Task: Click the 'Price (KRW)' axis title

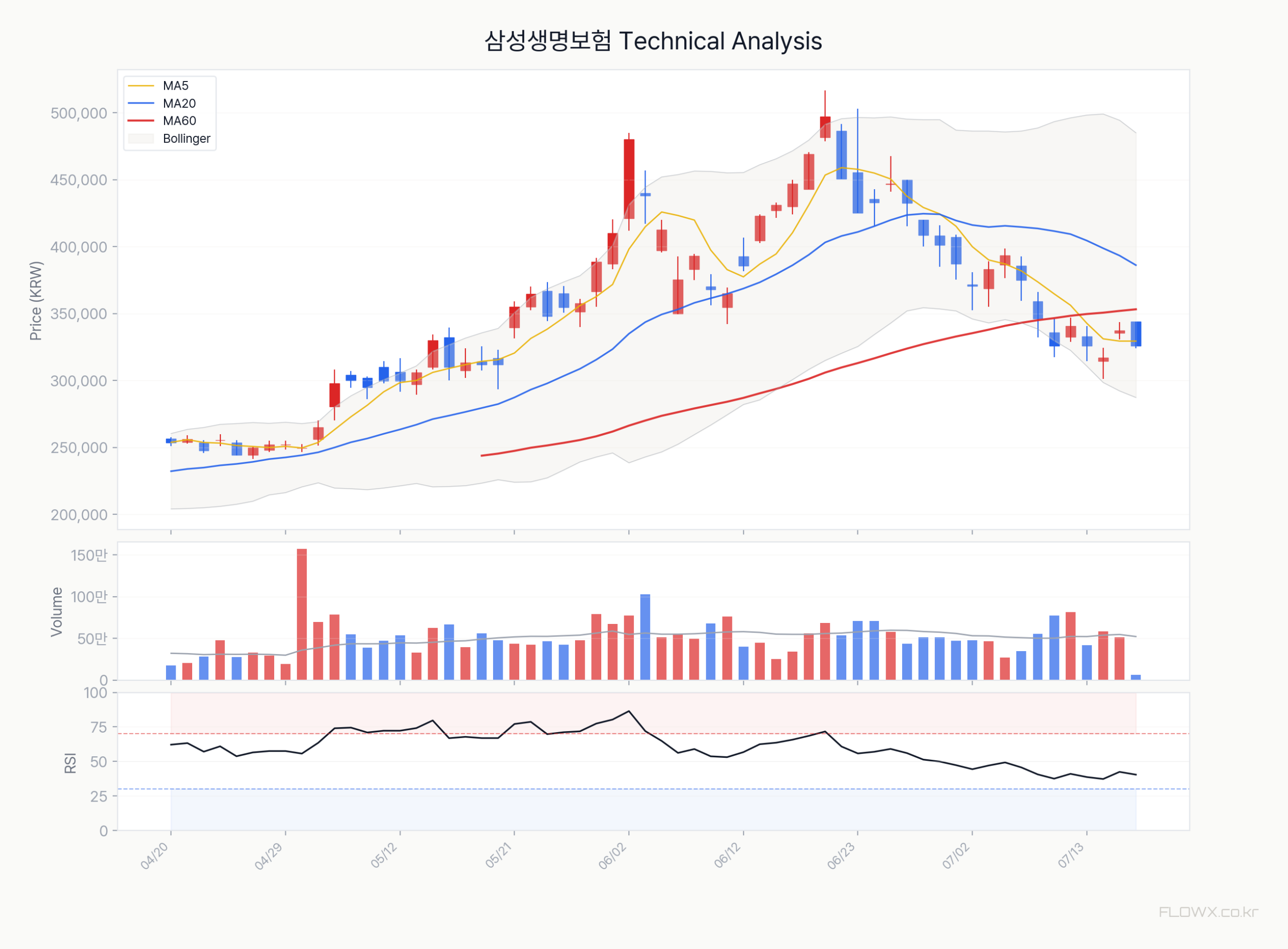Action: [36, 300]
